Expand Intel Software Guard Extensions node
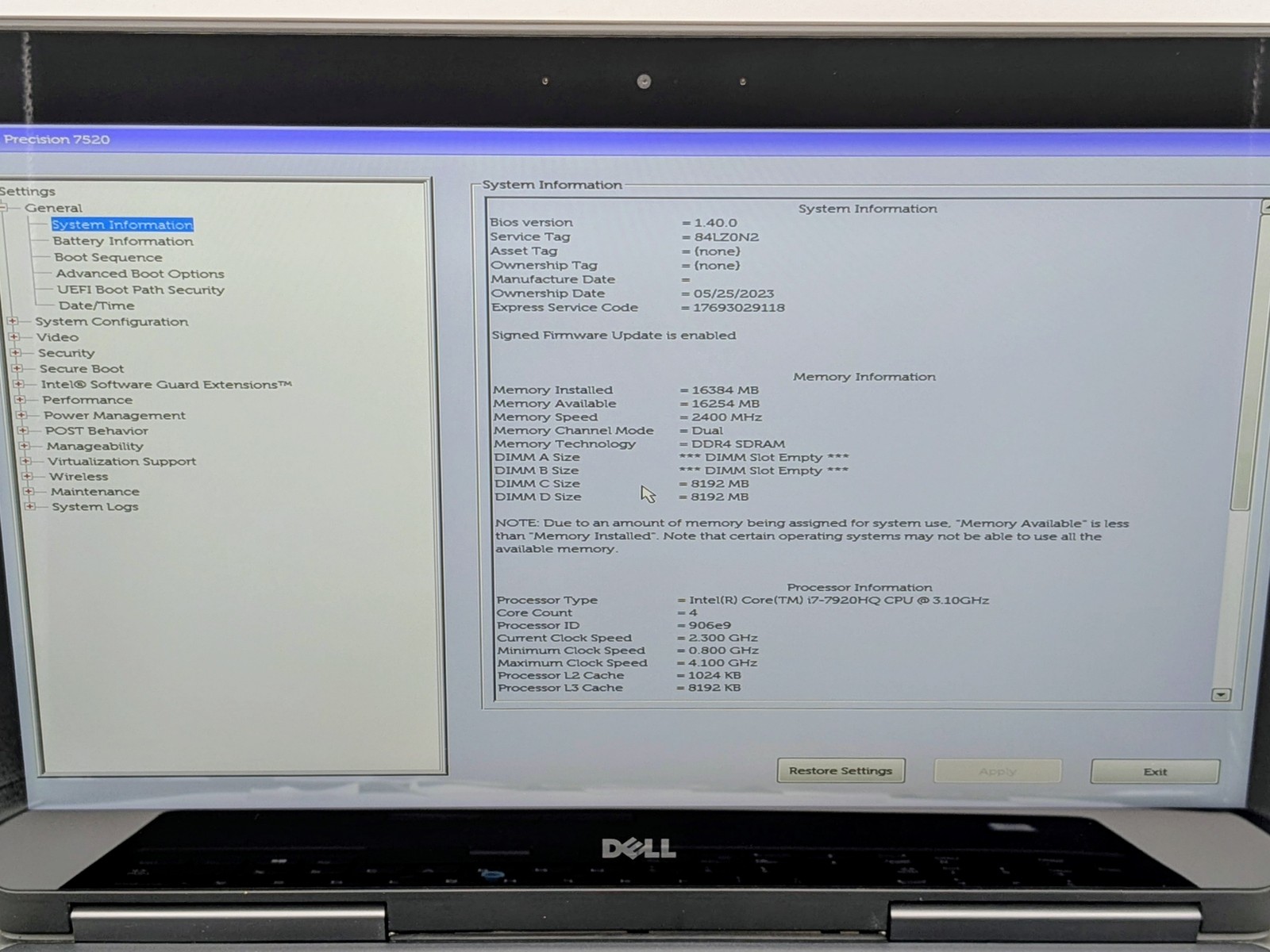Image resolution: width=1270 pixels, height=952 pixels. [x=18, y=385]
